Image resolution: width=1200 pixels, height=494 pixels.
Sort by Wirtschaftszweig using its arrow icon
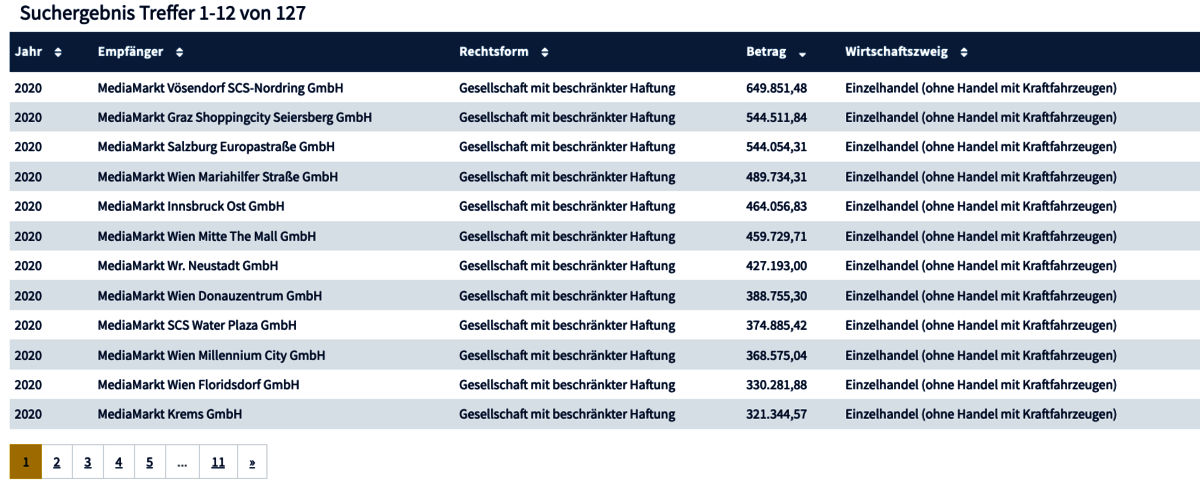coord(964,52)
